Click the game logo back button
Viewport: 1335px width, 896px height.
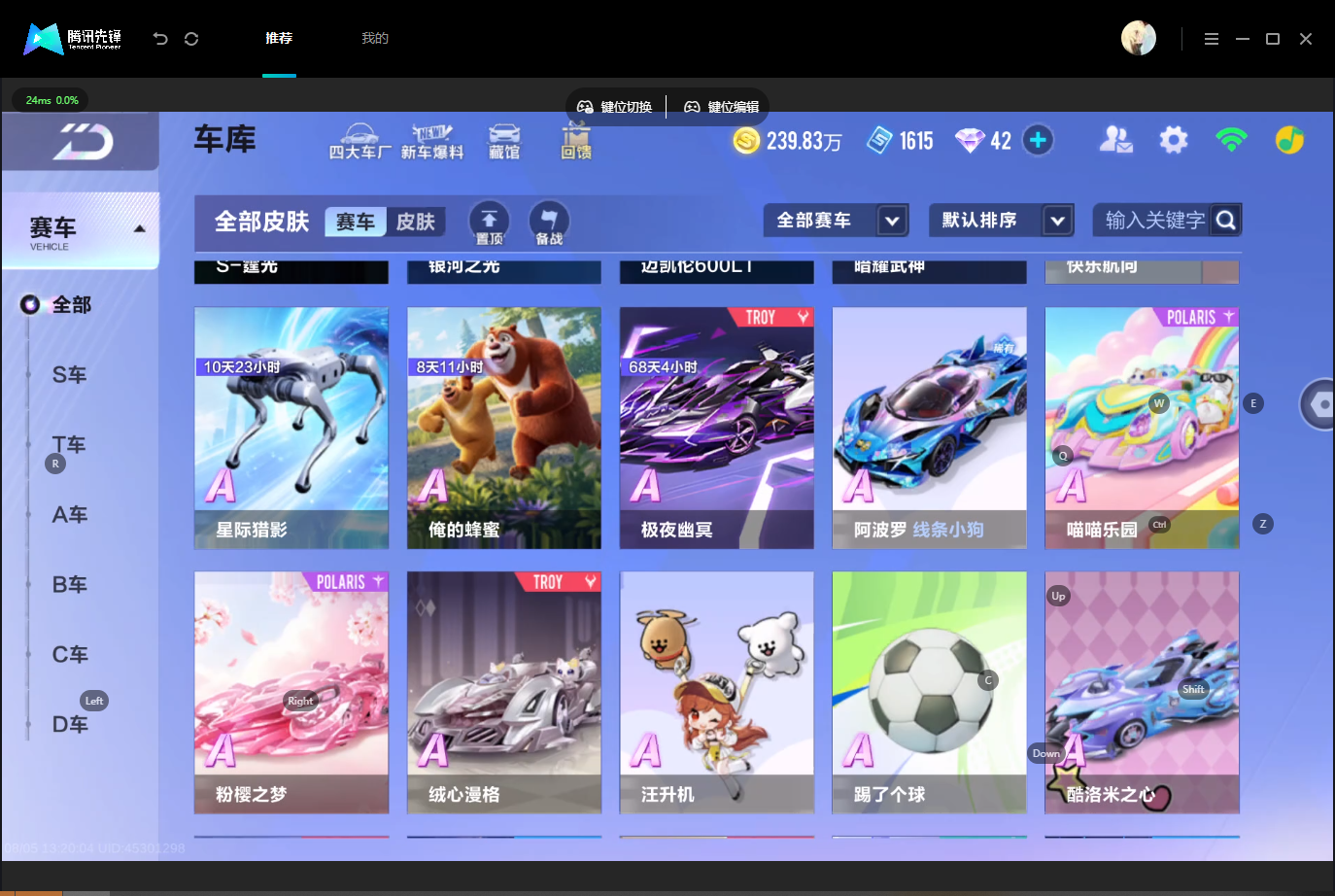[82, 142]
